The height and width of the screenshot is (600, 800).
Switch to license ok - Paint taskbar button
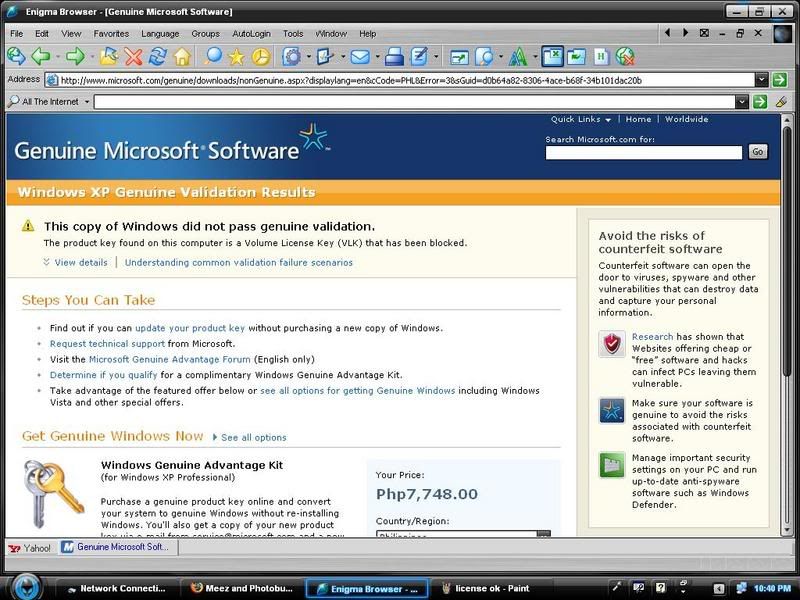click(486, 589)
